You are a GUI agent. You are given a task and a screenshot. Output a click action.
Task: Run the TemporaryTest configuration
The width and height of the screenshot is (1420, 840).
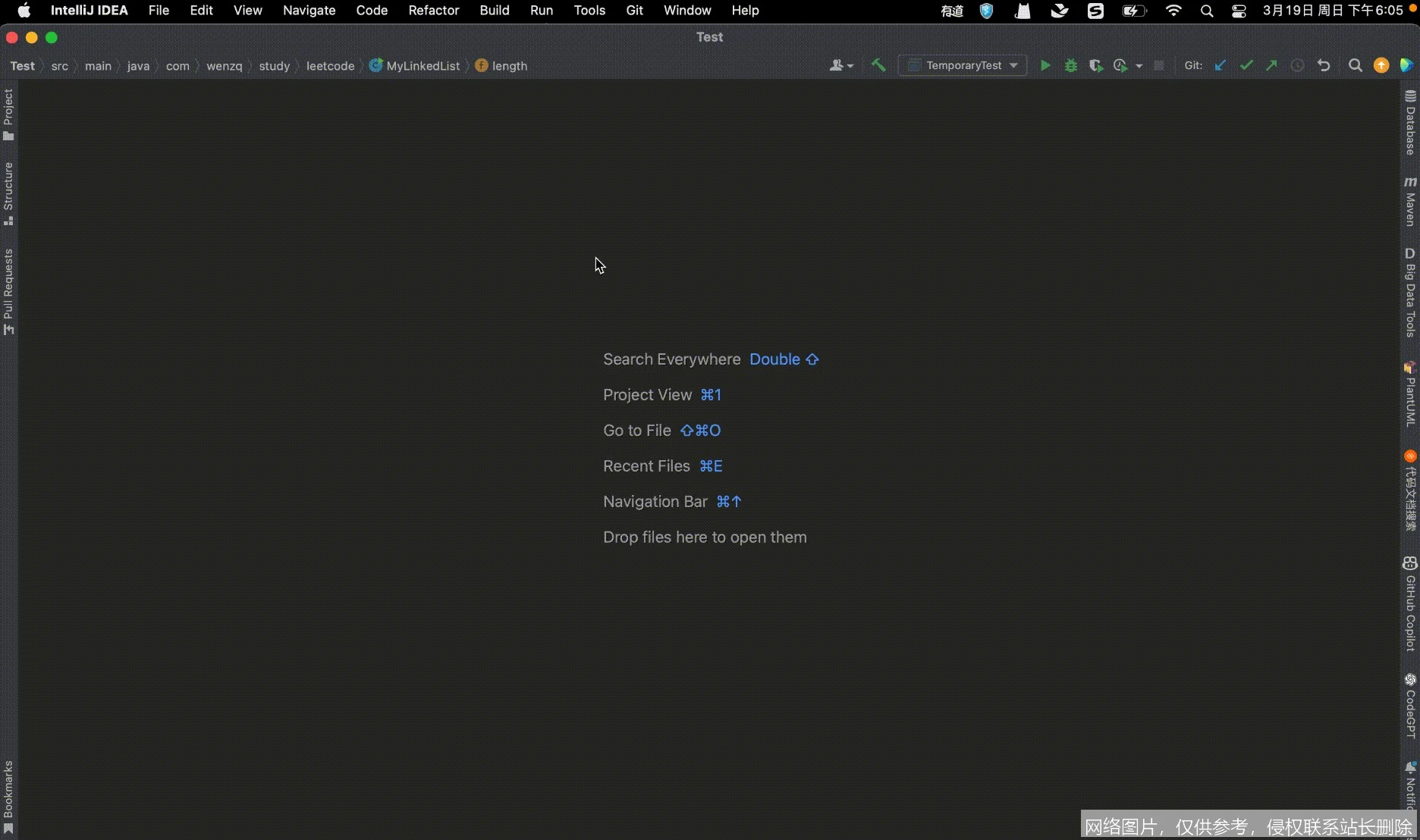coord(1045,65)
